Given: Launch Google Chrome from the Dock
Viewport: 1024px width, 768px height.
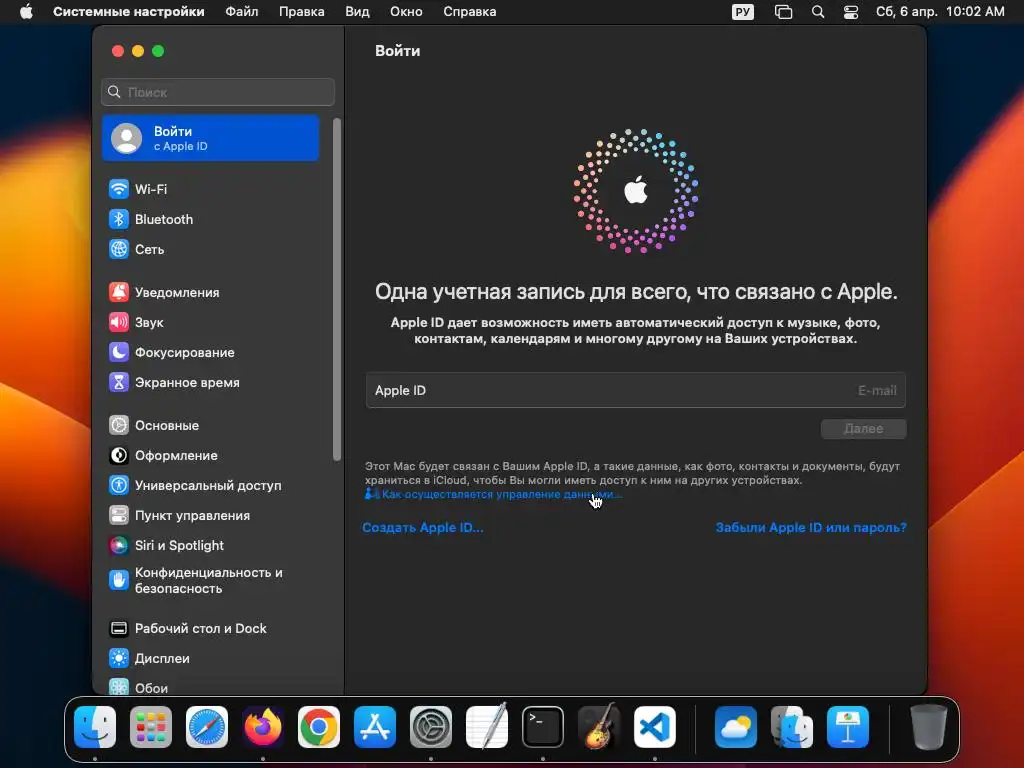Looking at the screenshot, I should point(319,727).
